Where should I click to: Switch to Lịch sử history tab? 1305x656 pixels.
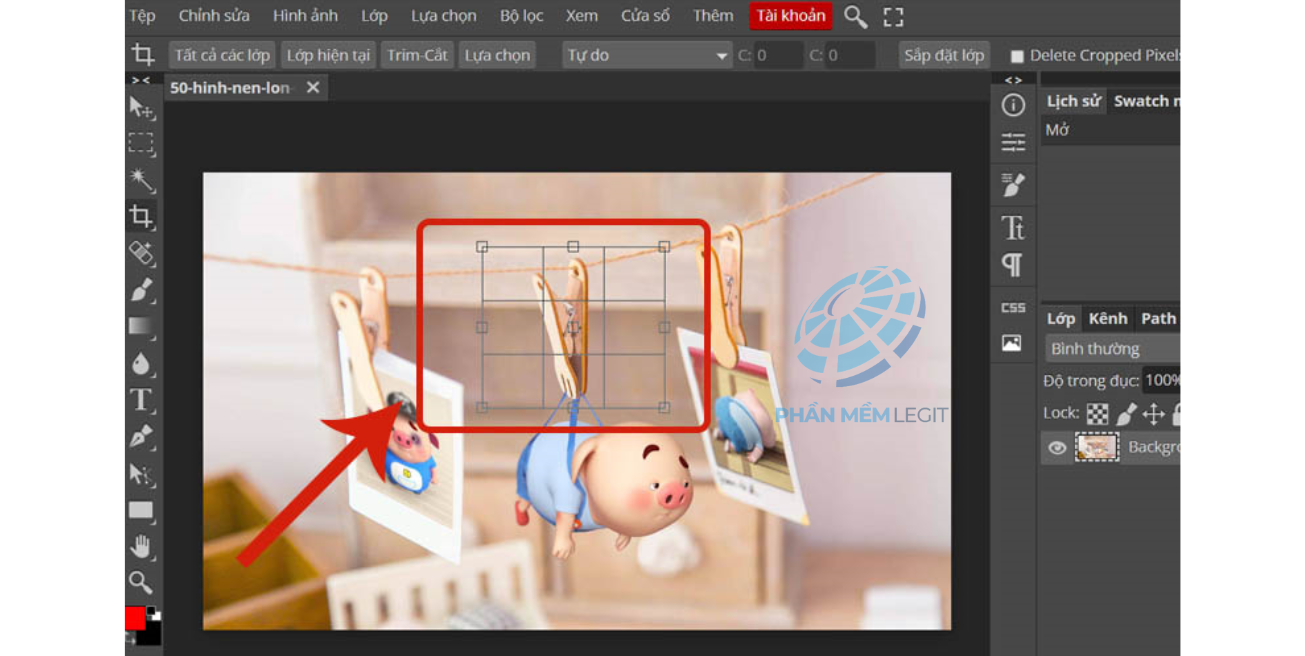[1074, 101]
